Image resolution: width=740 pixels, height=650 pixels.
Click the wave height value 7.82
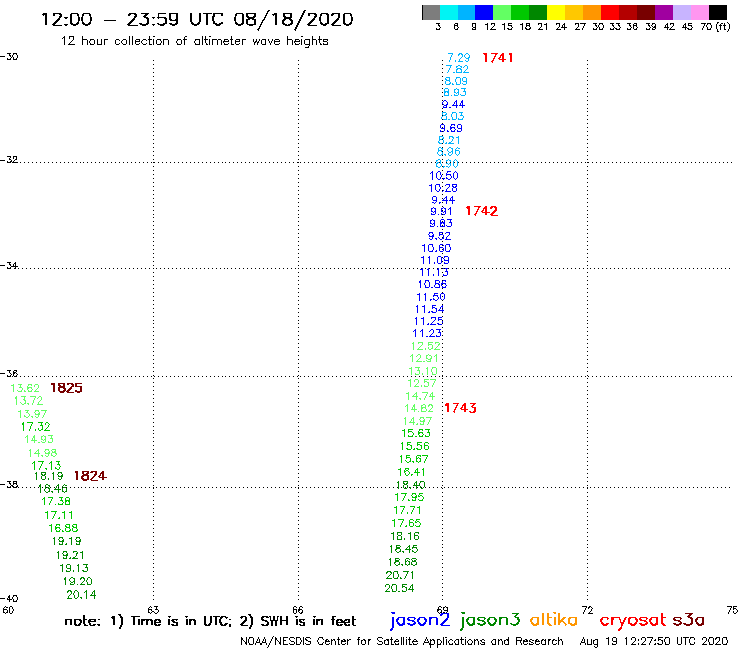click(457, 69)
